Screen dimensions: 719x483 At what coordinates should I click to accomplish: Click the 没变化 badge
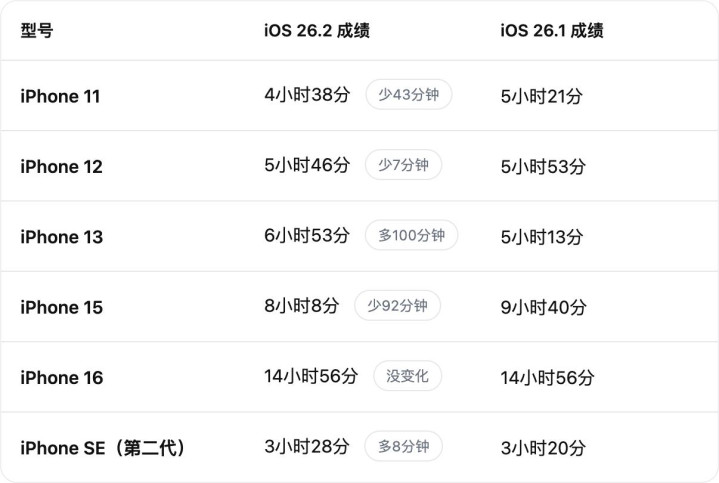[407, 376]
